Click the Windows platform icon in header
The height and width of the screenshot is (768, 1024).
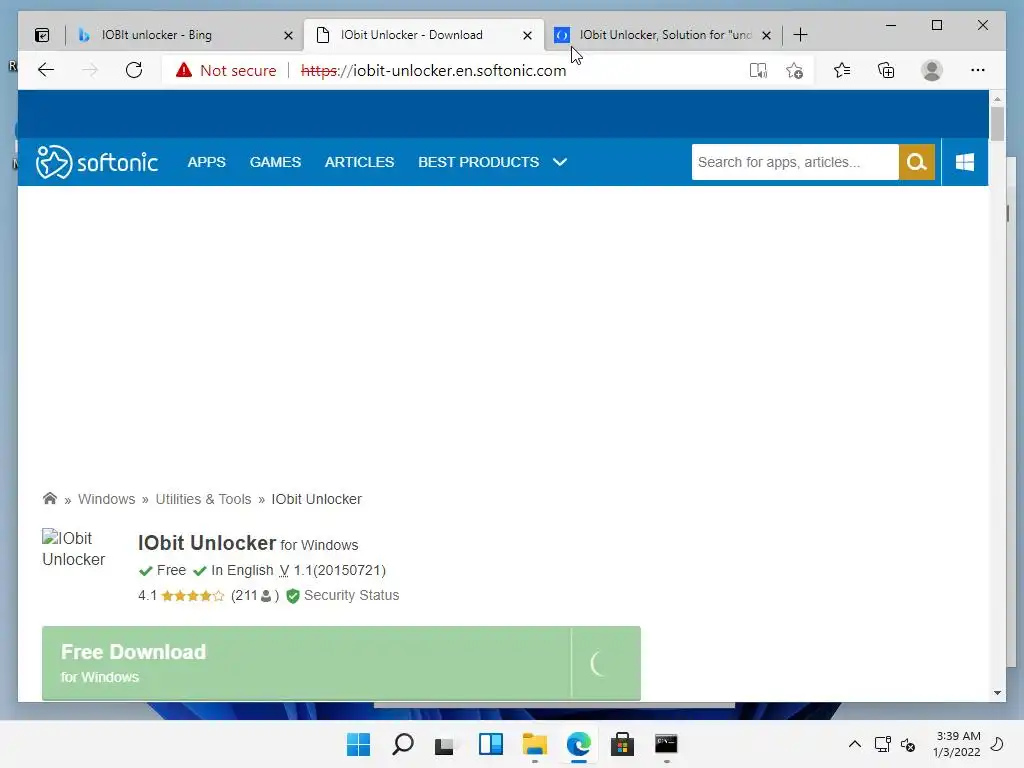click(x=965, y=162)
